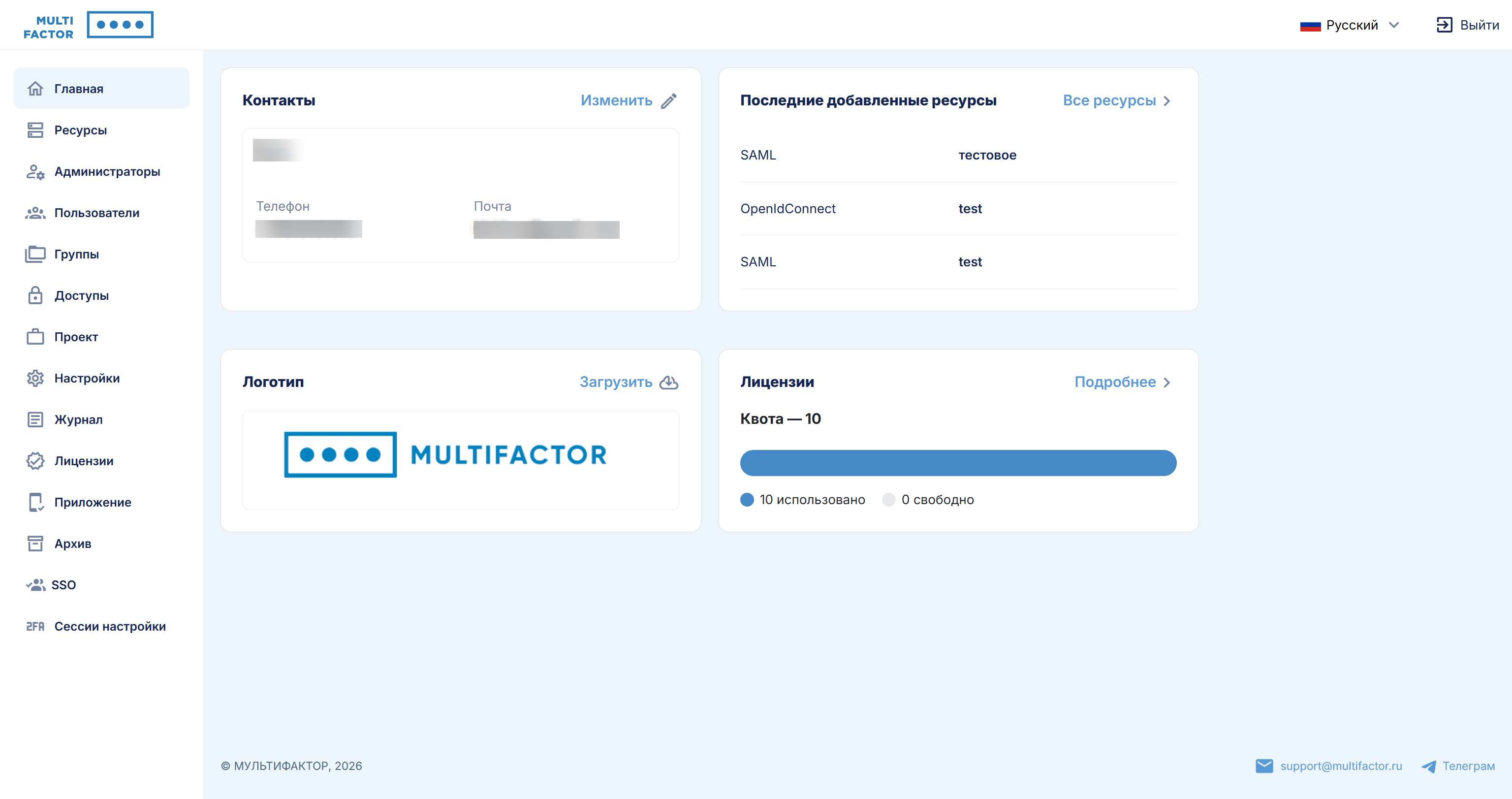This screenshot has height=799, width=1512.
Task: Open the Русский language dropdown
Action: pyautogui.click(x=1350, y=25)
